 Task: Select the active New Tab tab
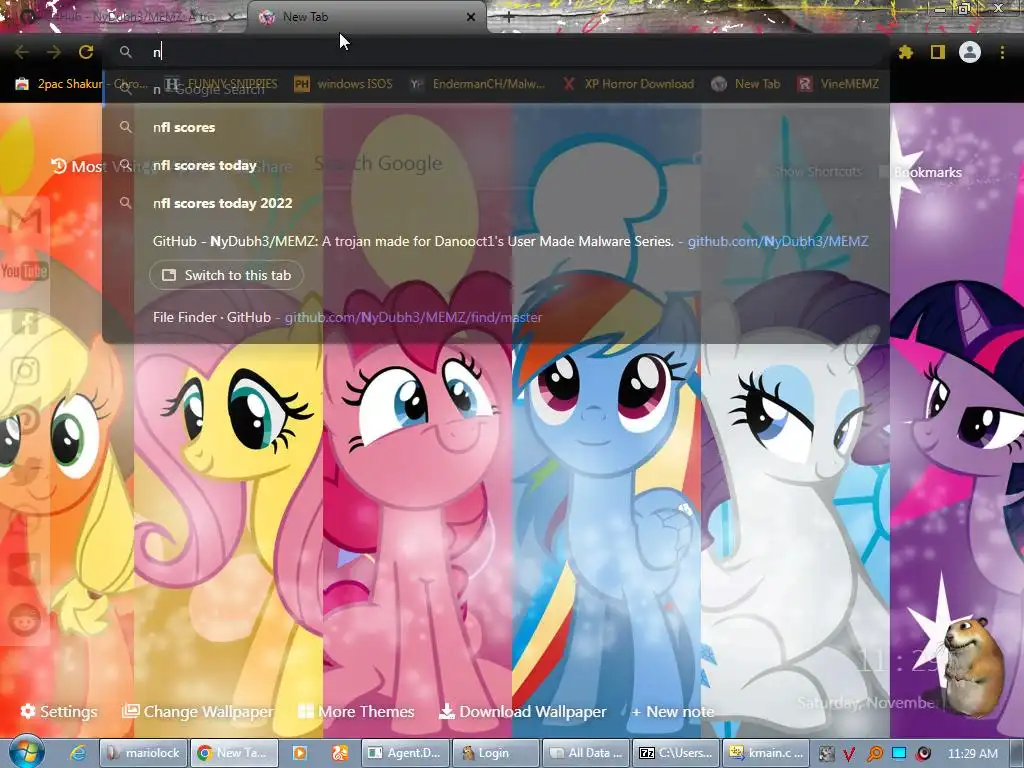[366, 17]
